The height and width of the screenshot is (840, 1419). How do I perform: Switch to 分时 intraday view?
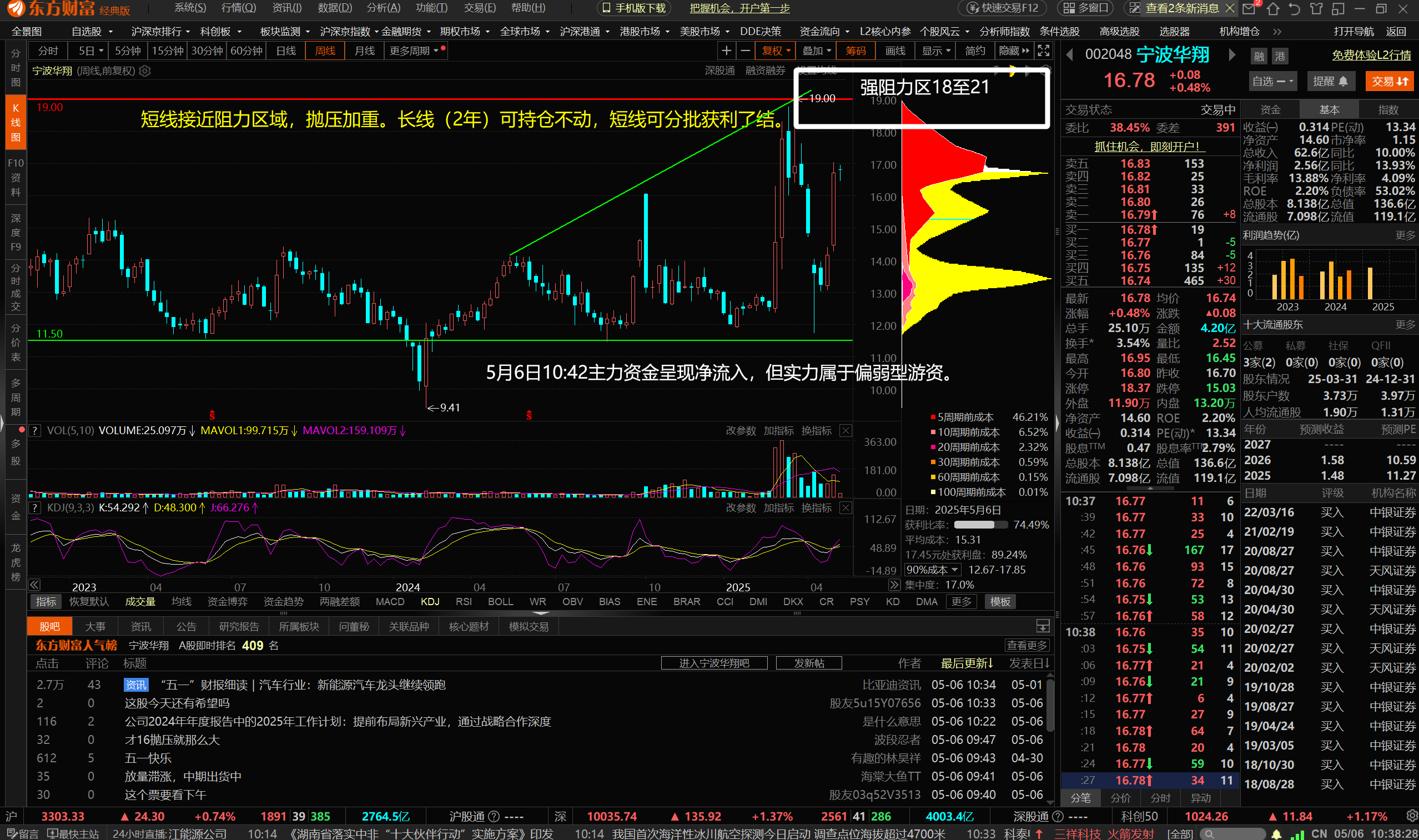coord(48,51)
